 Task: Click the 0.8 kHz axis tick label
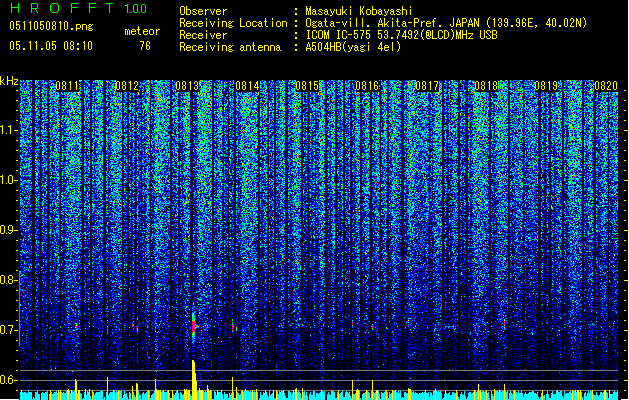tap(9, 280)
